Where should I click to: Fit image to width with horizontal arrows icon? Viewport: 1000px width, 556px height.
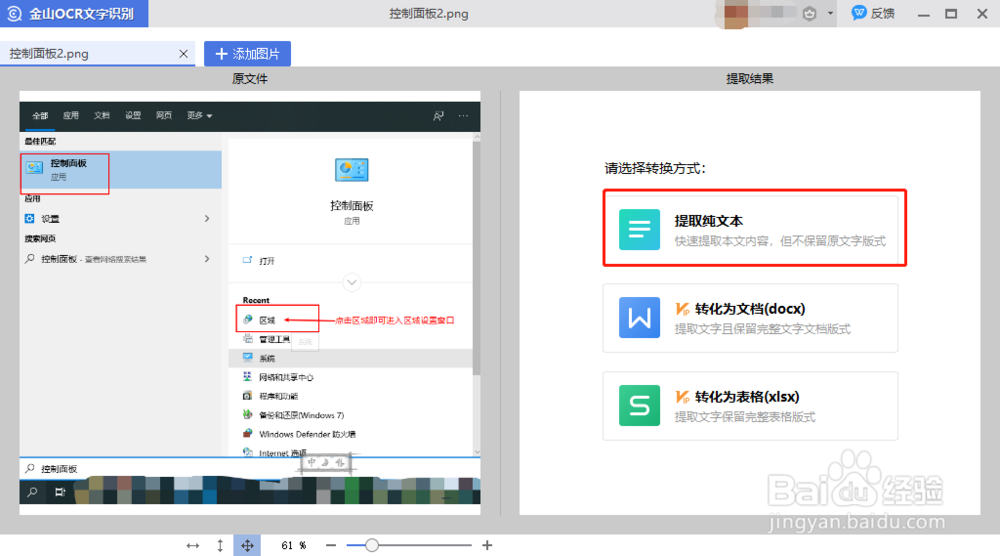(x=193, y=546)
